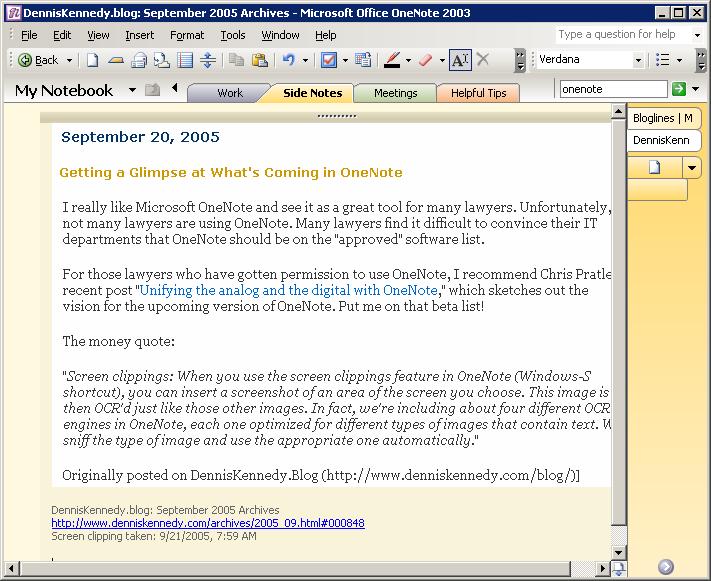
Task: Open the File menu
Action: 29,35
